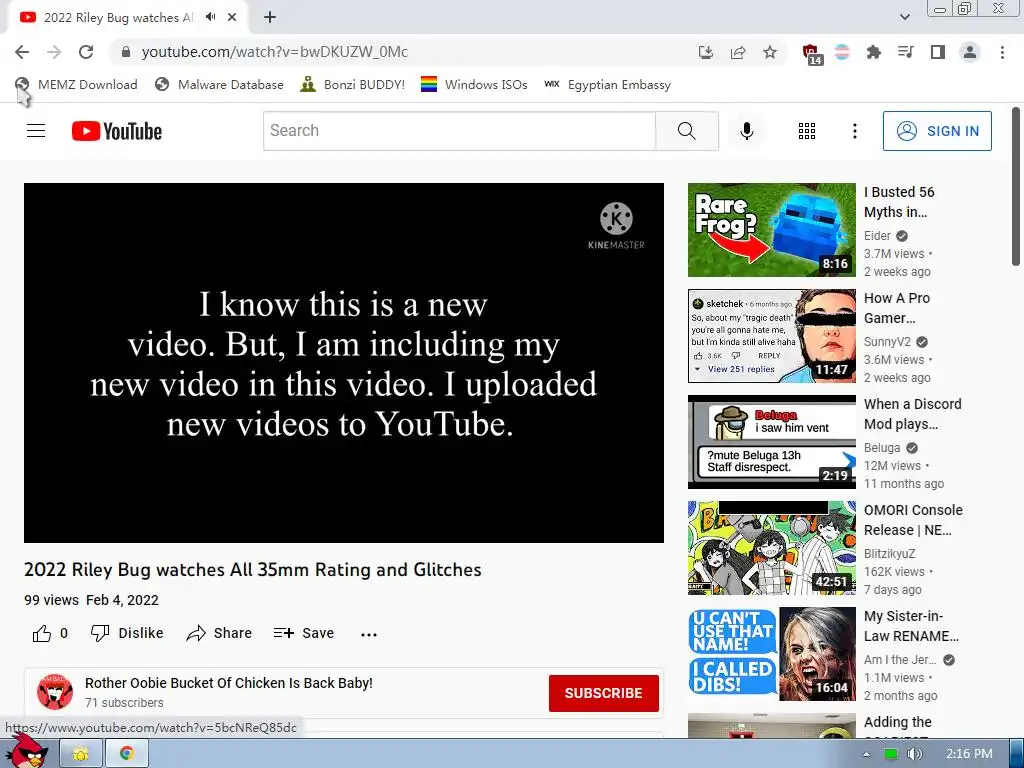Open the uBlock extension showing 14

tap(812, 54)
